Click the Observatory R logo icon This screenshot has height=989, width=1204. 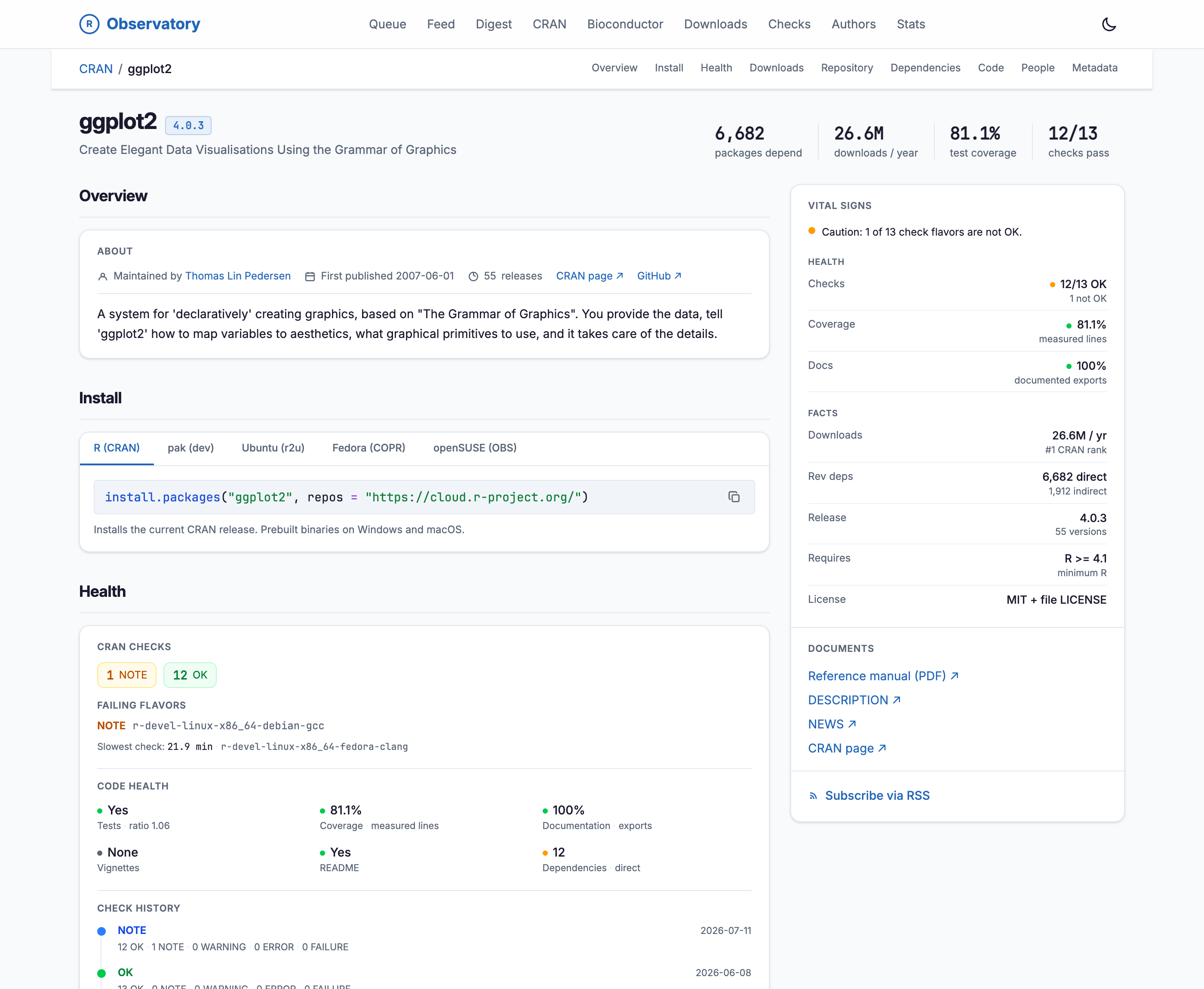click(x=89, y=24)
